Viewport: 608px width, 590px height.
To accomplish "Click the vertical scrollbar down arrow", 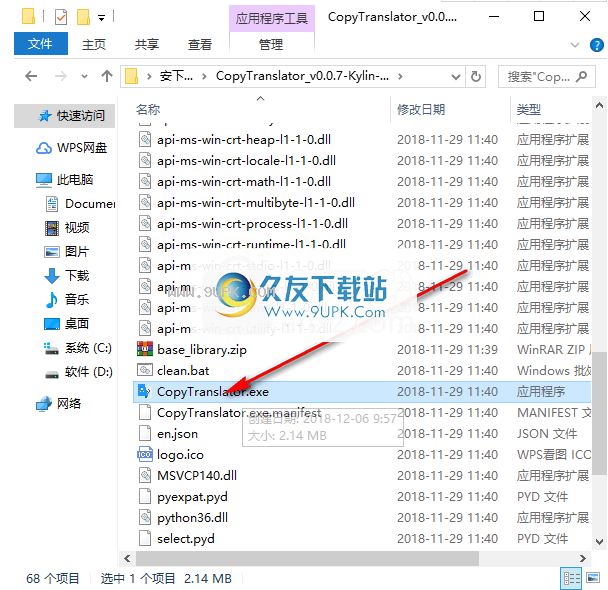I will tap(599, 542).
